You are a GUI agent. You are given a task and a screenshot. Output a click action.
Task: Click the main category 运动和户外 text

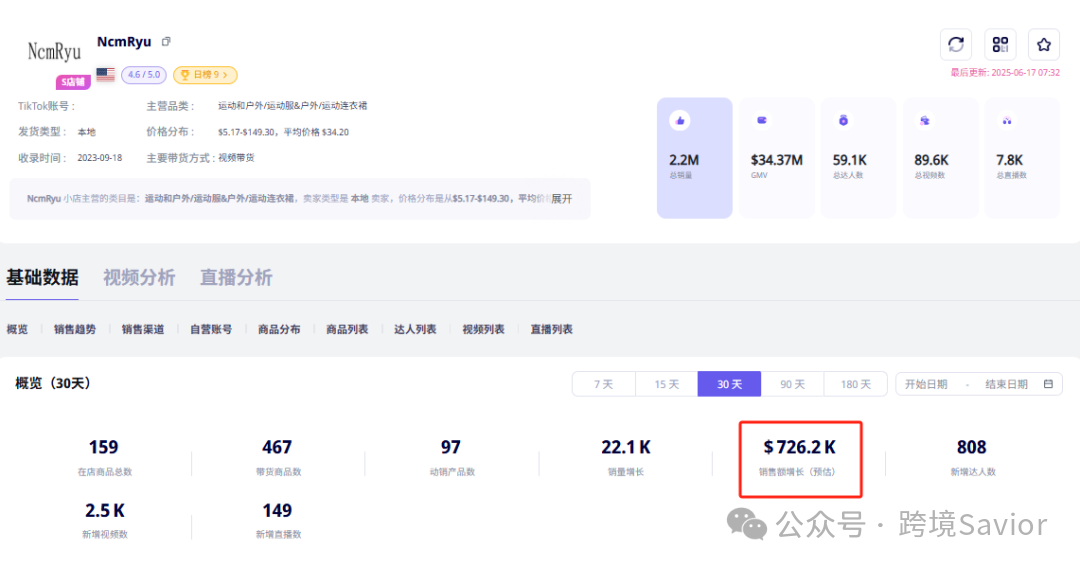pos(292,105)
